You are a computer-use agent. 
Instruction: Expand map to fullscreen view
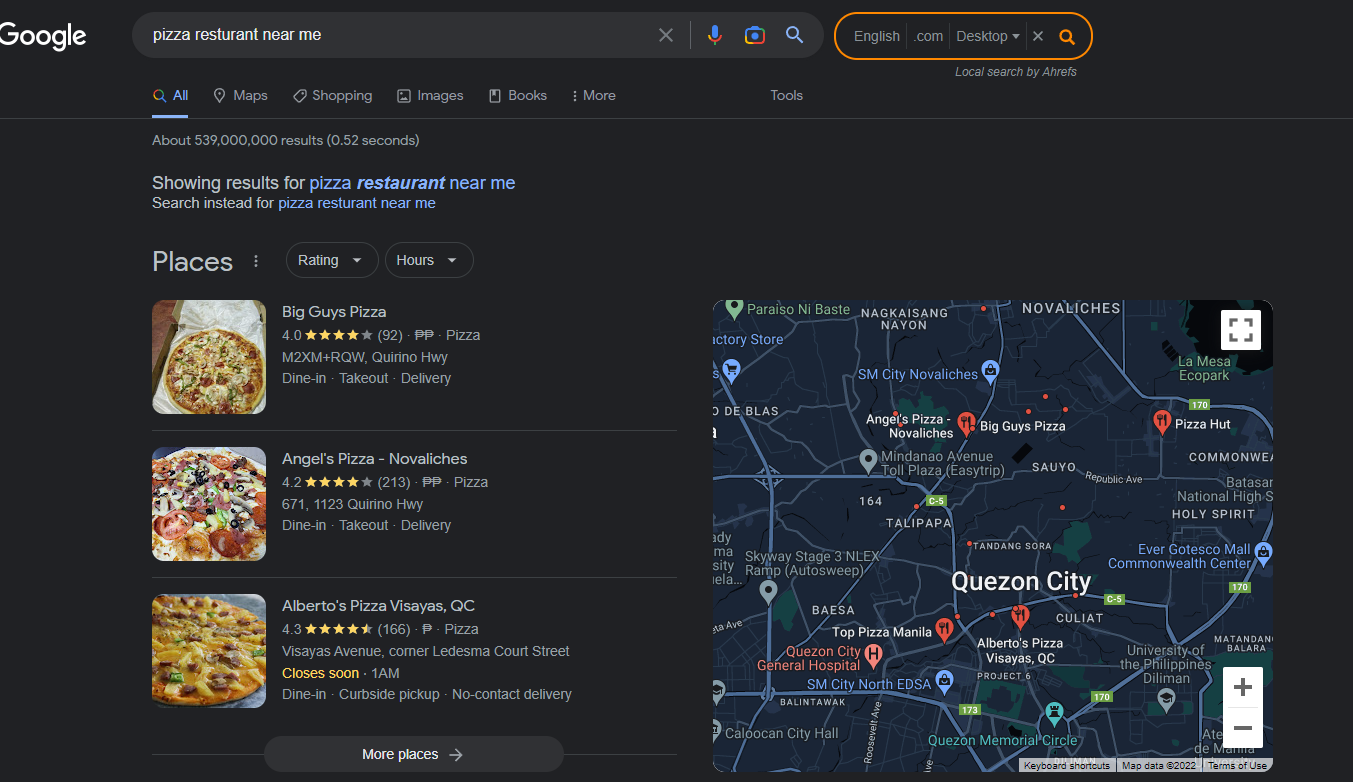click(1241, 330)
